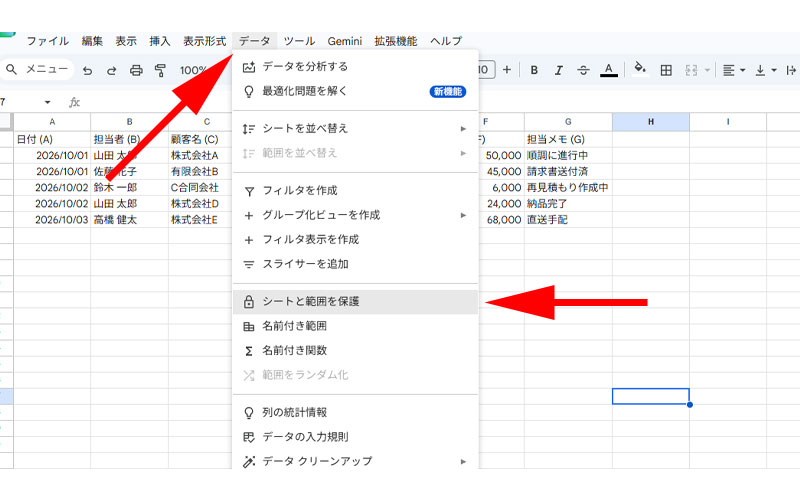800x500 pixels.
Task: Open zoom level 100% dropdown
Action: 193,70
